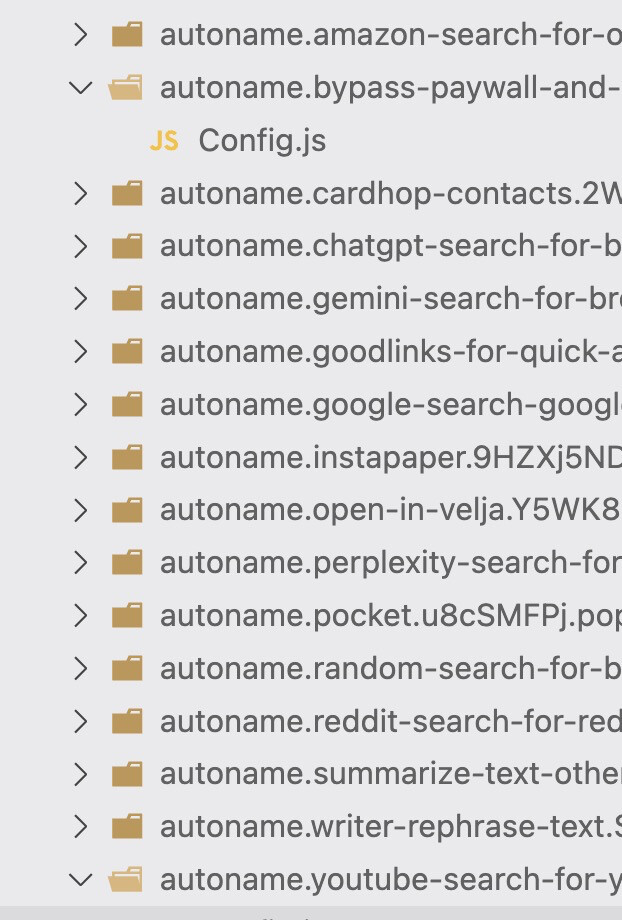
Task: Expand the autoname.random-search-for folder
Action: coord(80,668)
